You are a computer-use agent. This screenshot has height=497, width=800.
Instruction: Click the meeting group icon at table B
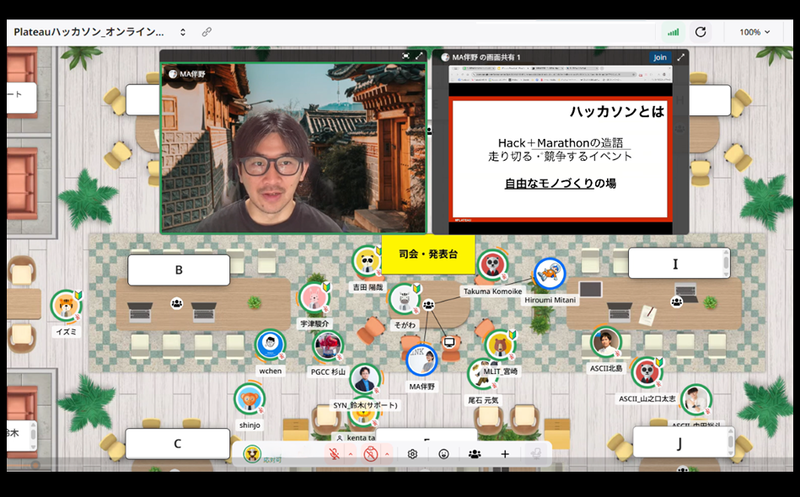pos(177,303)
